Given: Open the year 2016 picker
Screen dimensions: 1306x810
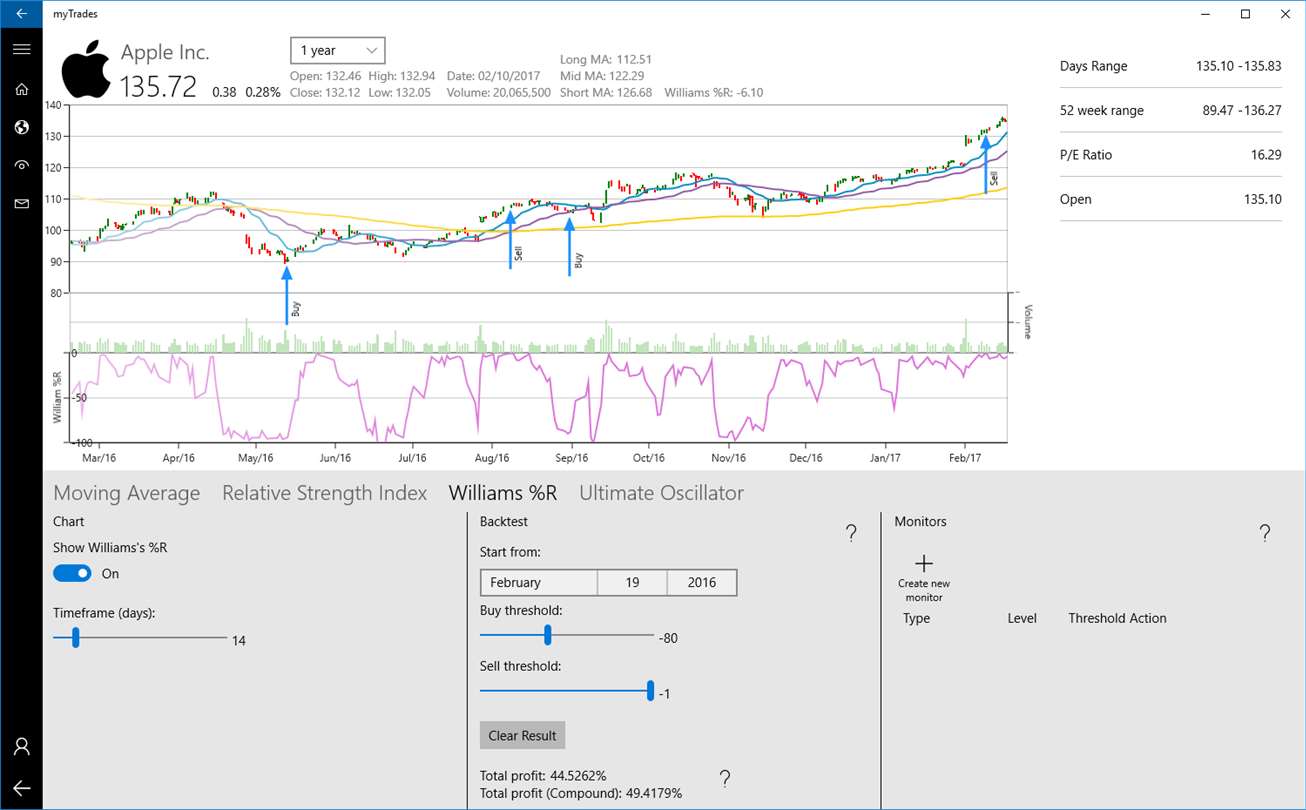Looking at the screenshot, I should (702, 582).
